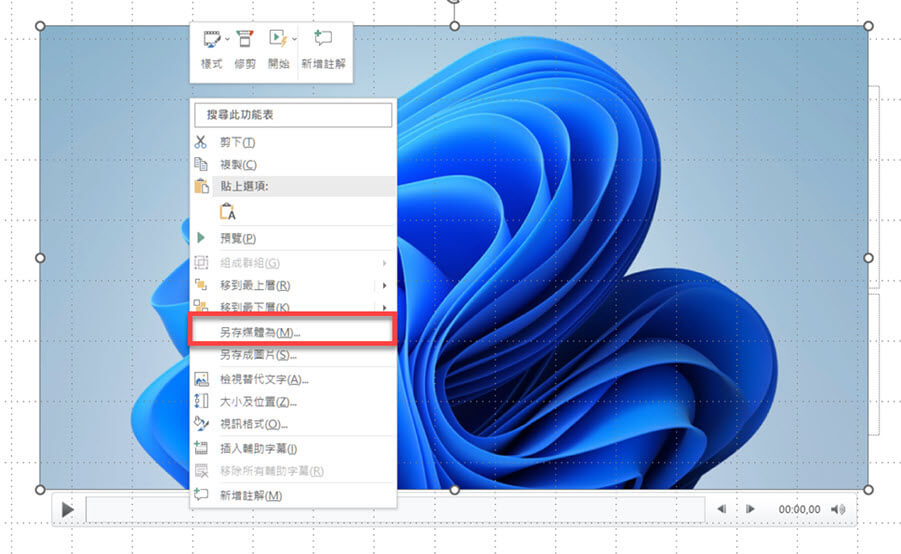The image size is (901, 554).
Task: Expand the 移到最上層 submenu arrow
Action: pyautogui.click(x=384, y=285)
